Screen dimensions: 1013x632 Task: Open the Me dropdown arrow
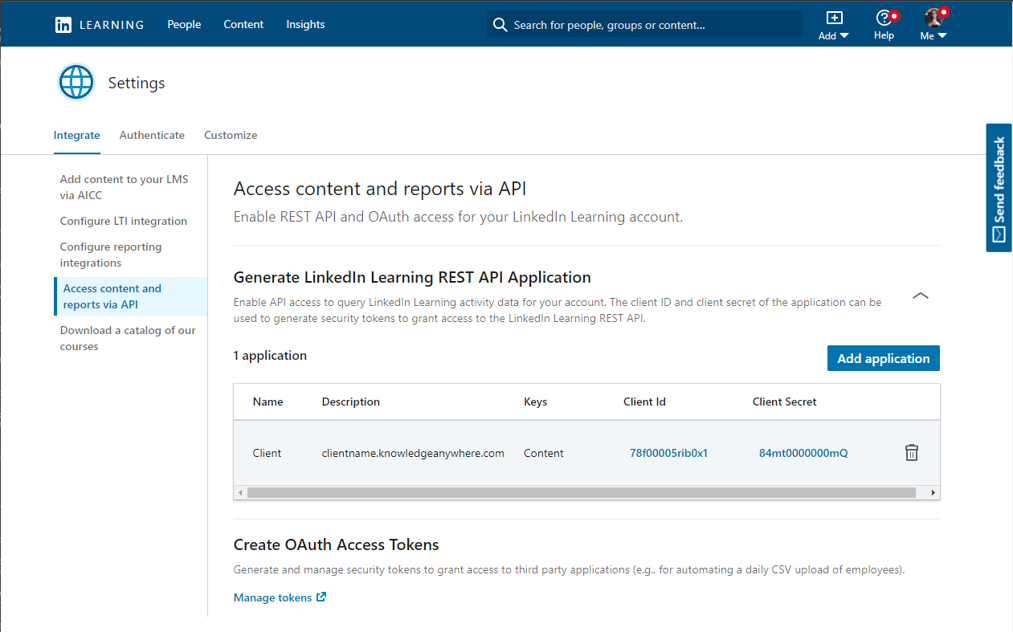pyautogui.click(x=941, y=34)
